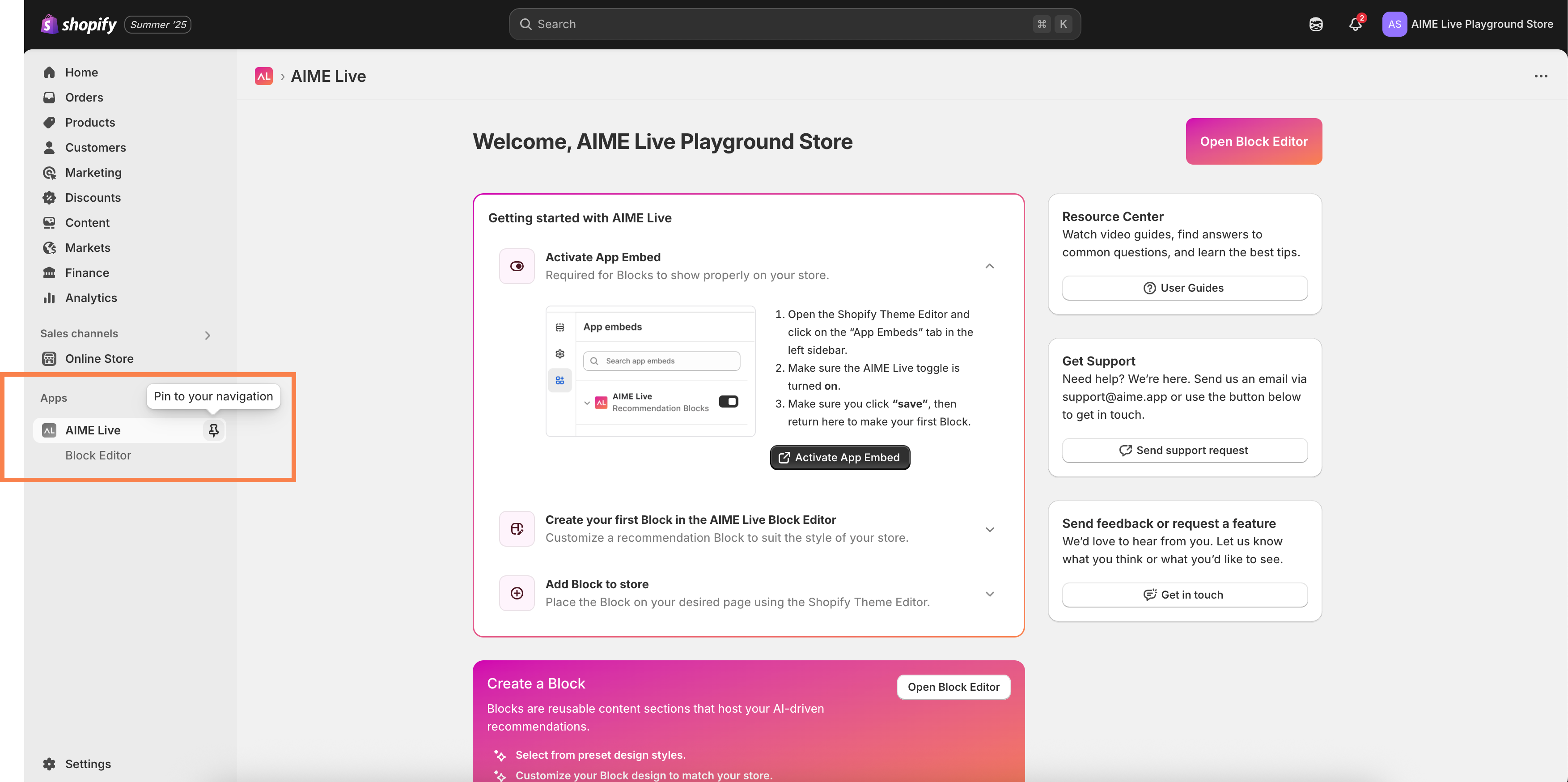
Task: Click the Markets globe icon
Action: click(49, 248)
